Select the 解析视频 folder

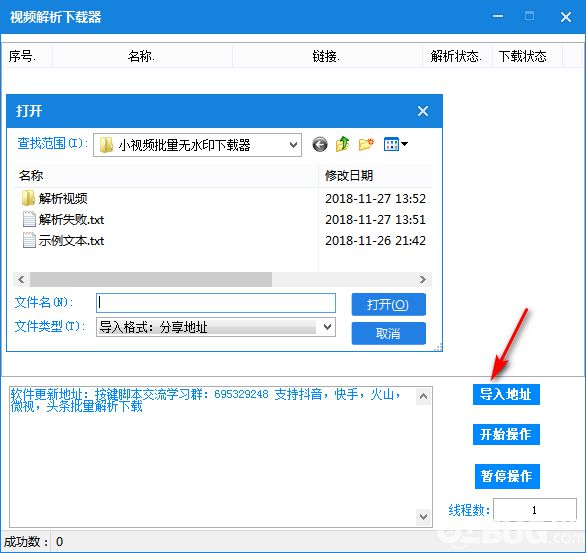55,198
